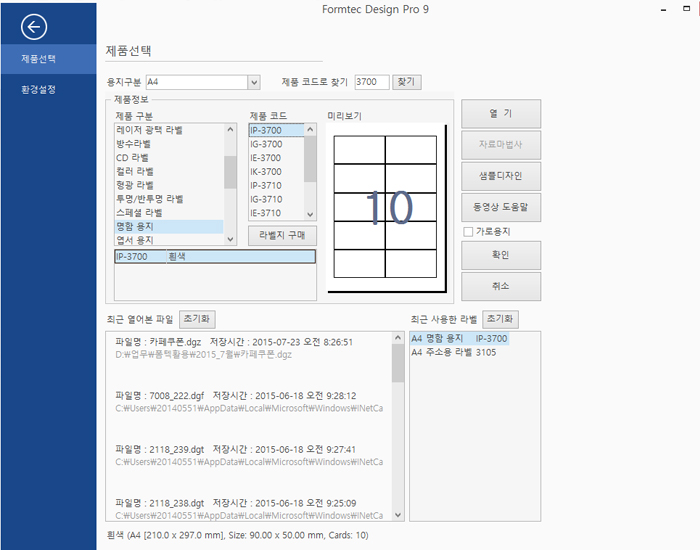Minimize the Formtec Design Pro window
The height and width of the screenshot is (550, 700).
pyautogui.click(x=664, y=9)
